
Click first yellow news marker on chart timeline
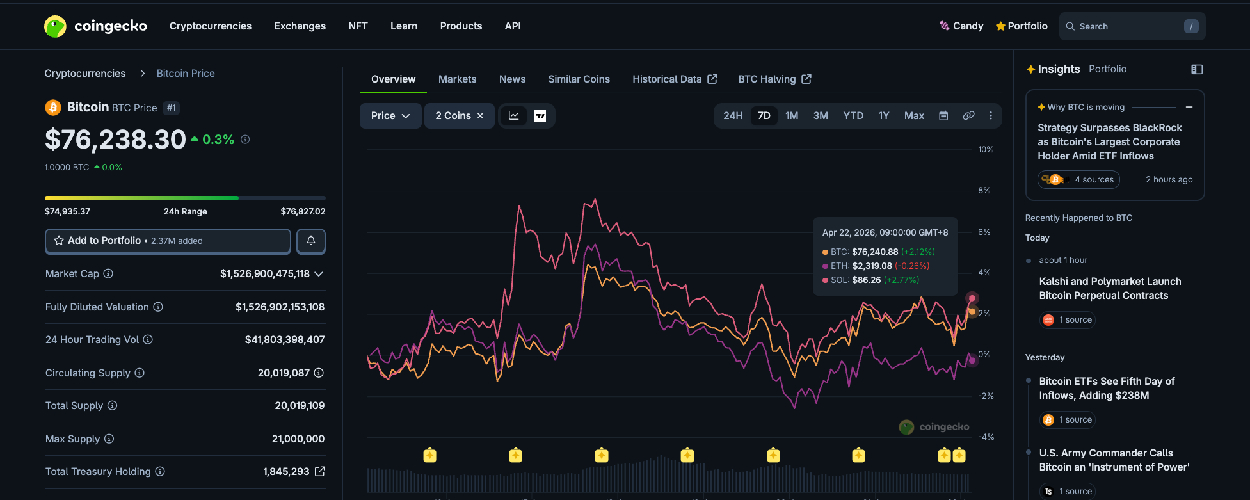[429, 455]
